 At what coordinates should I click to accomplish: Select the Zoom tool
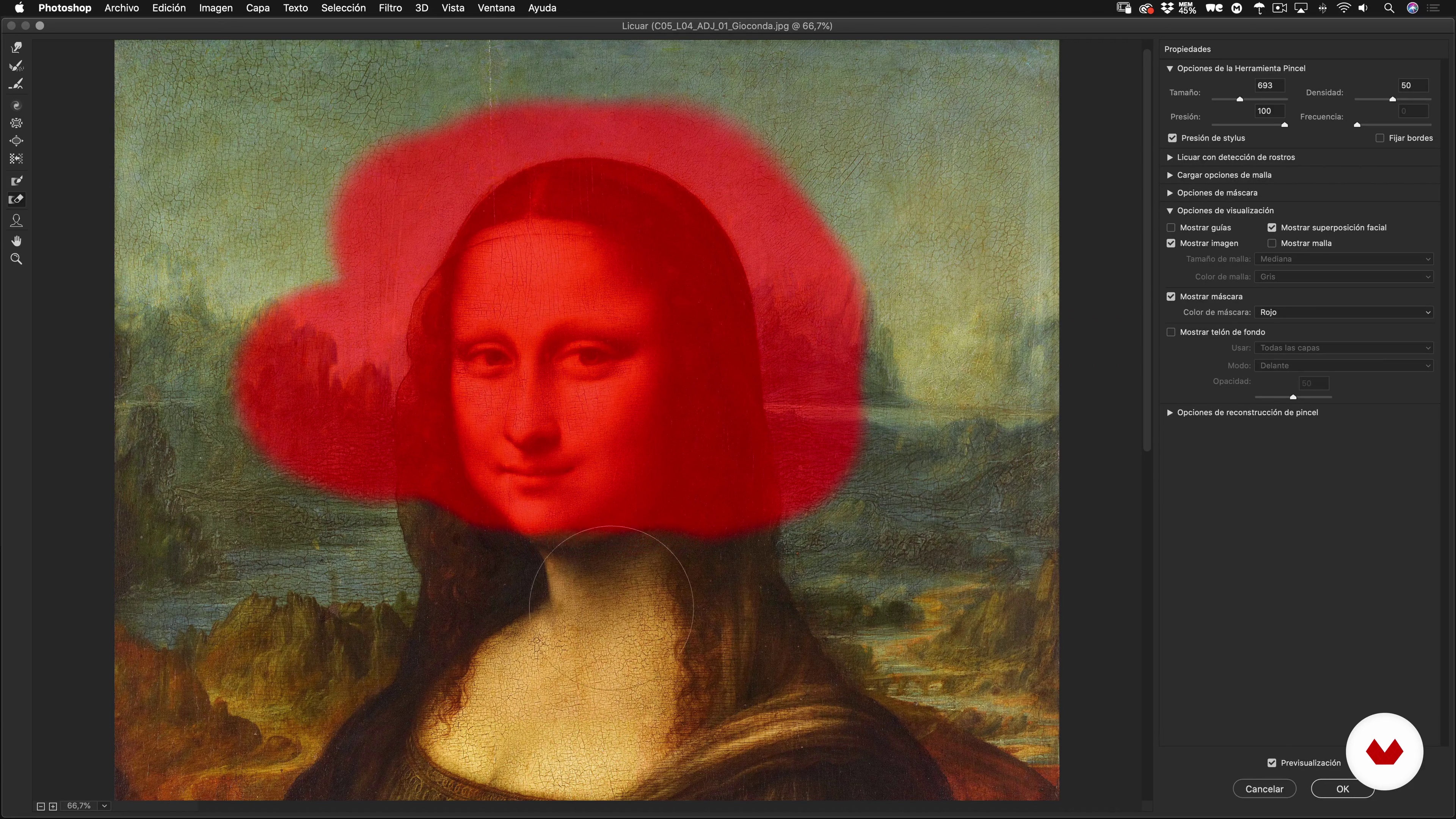point(16,259)
